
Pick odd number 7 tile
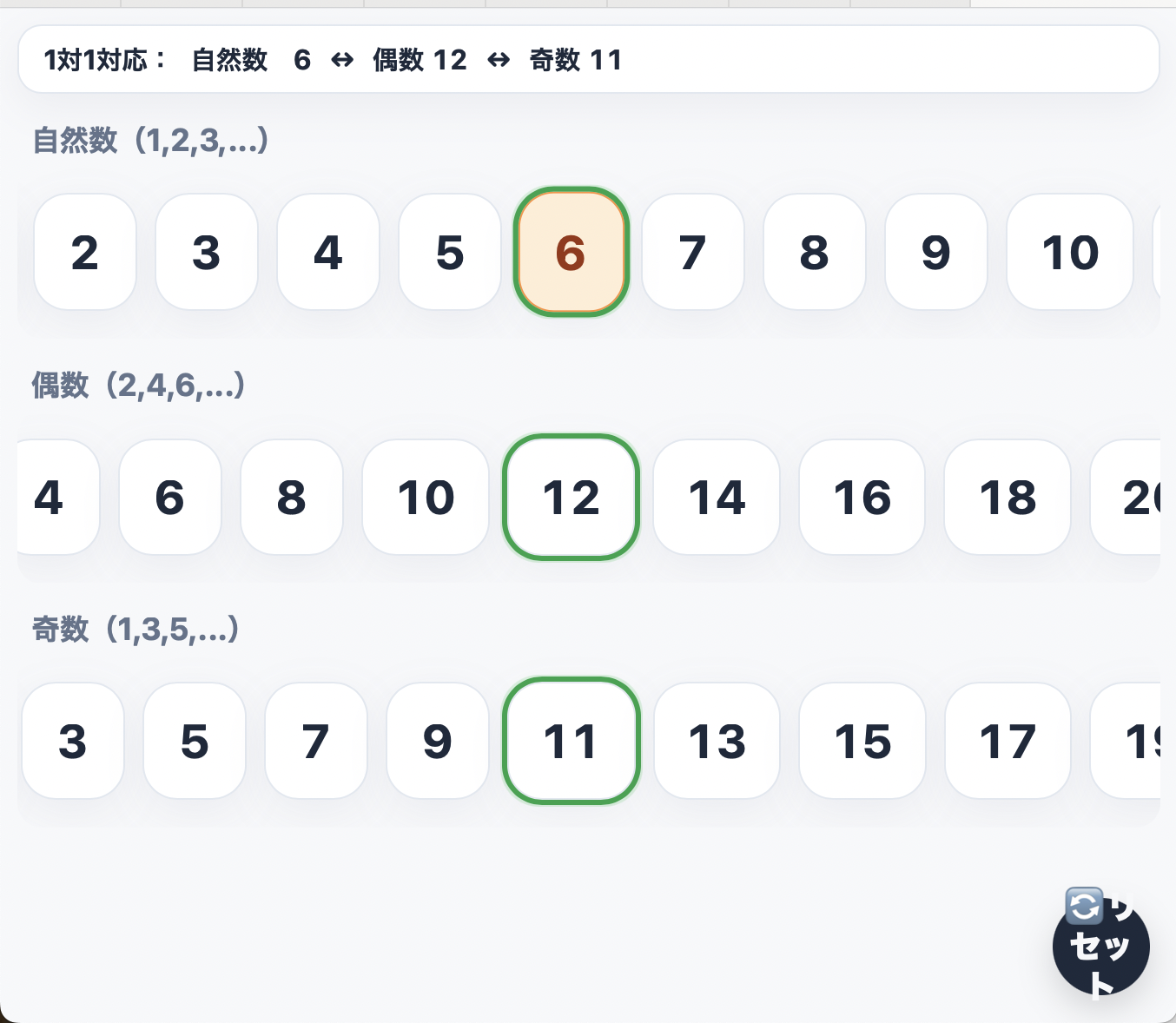tap(316, 742)
